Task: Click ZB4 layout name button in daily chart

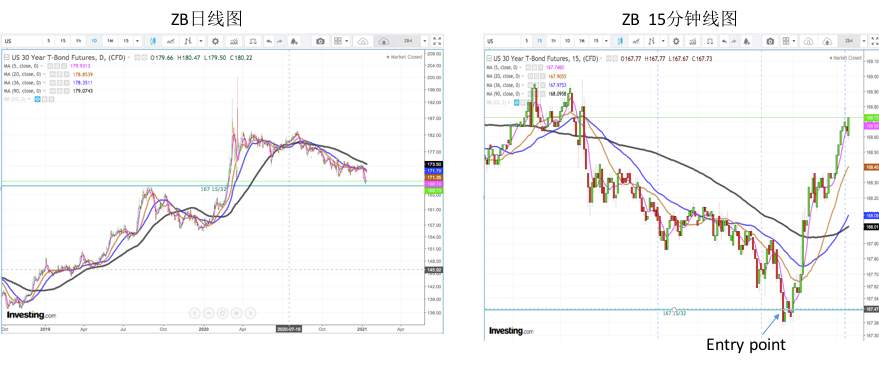Action: click(x=408, y=41)
